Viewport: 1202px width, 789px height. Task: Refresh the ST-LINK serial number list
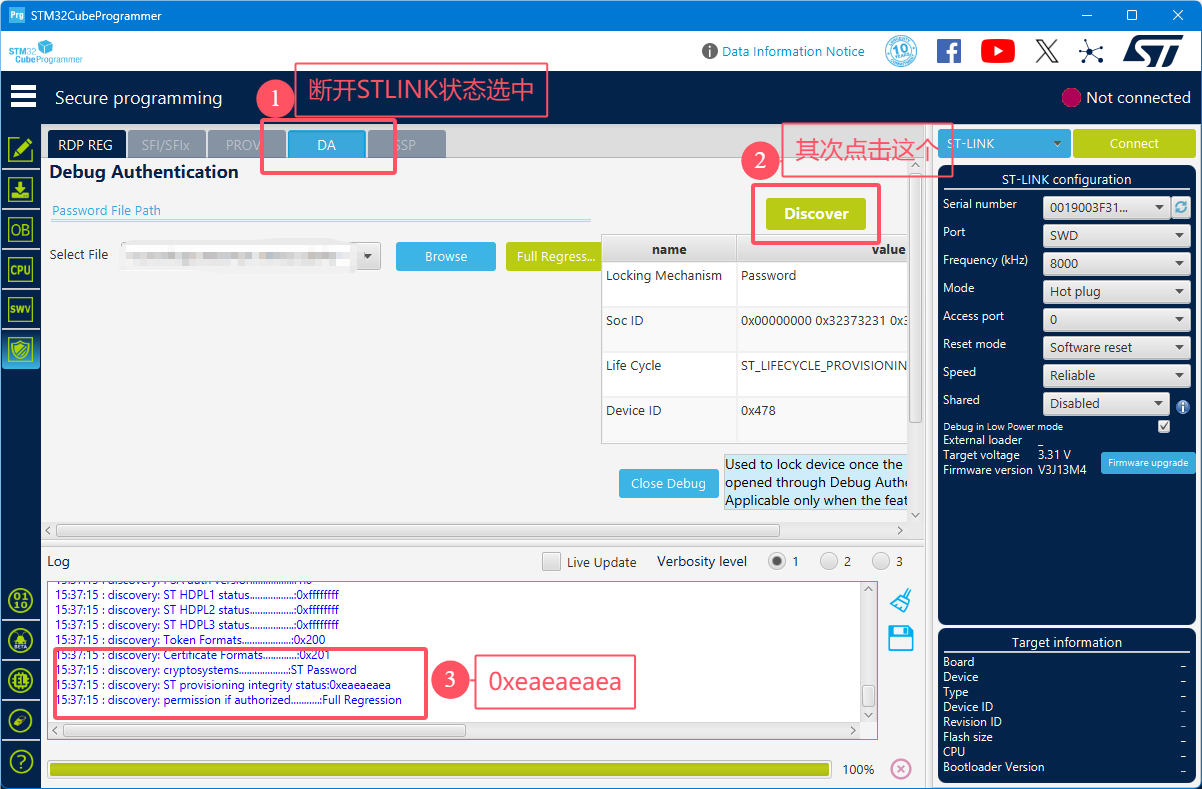click(x=1181, y=207)
